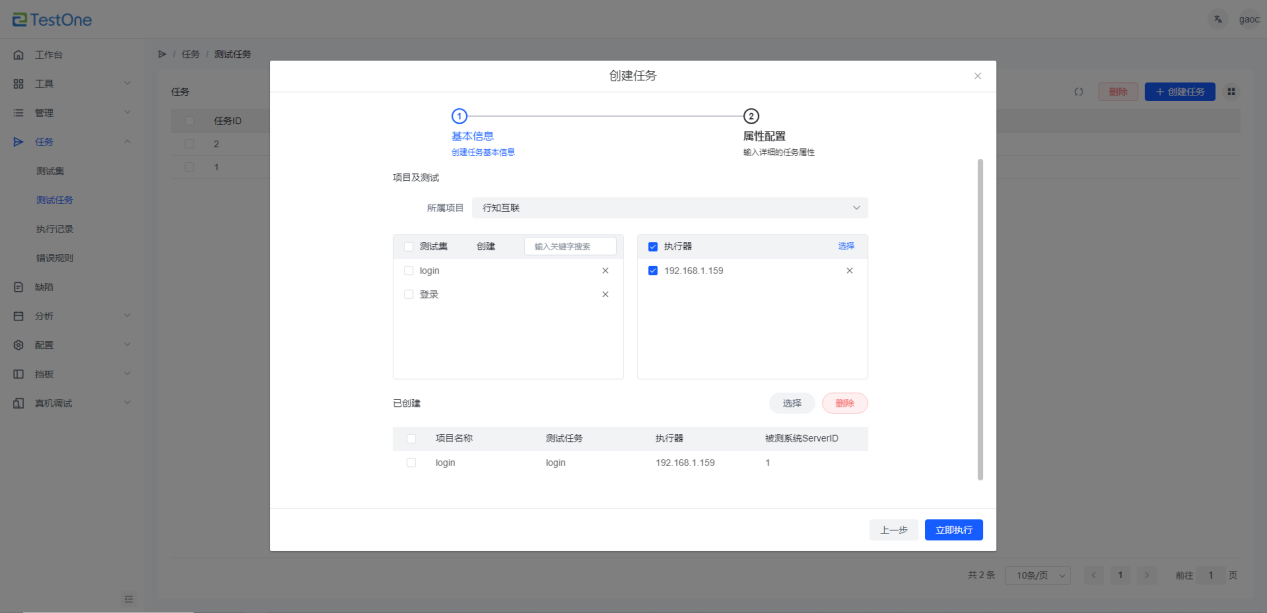Click the 创建 link beside 测试集
Screen dimensions: 1267x613
[x=486, y=246]
